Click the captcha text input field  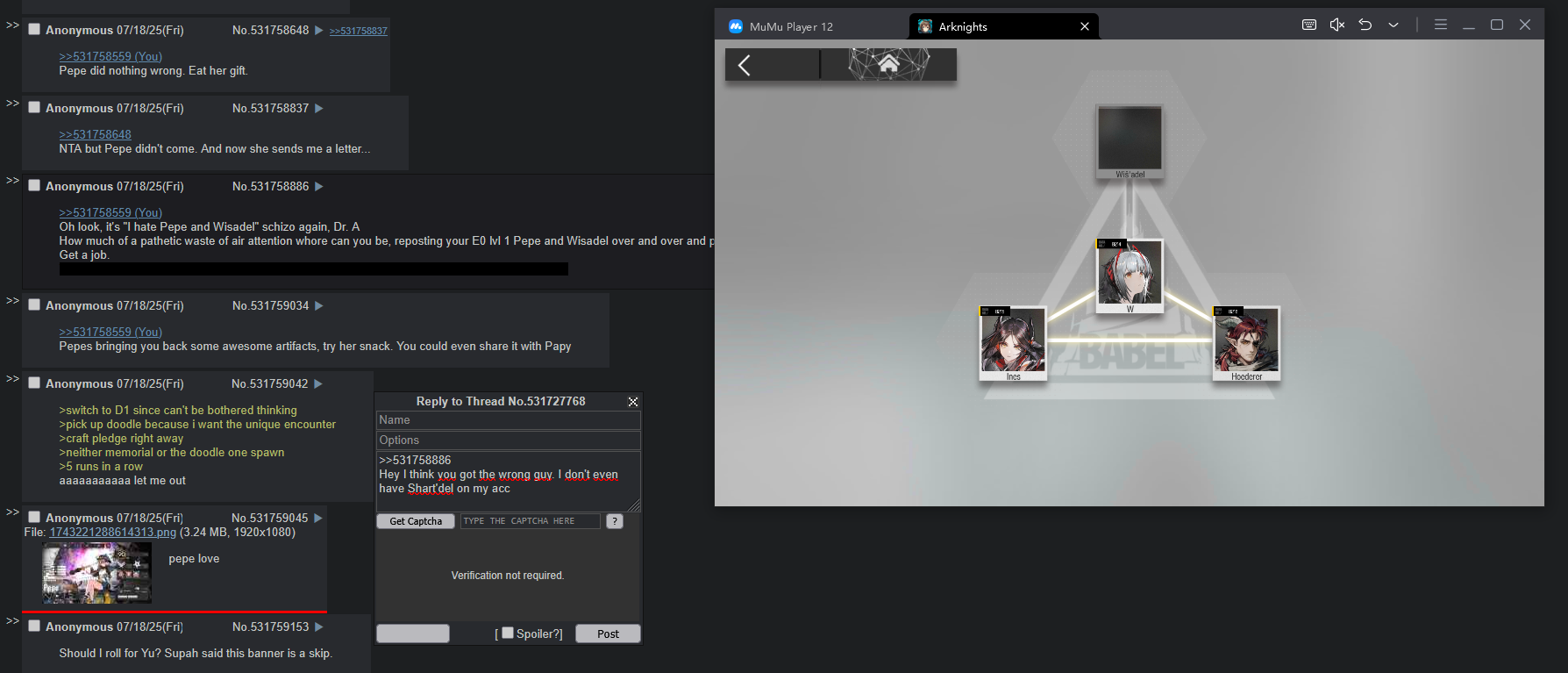pos(531,521)
